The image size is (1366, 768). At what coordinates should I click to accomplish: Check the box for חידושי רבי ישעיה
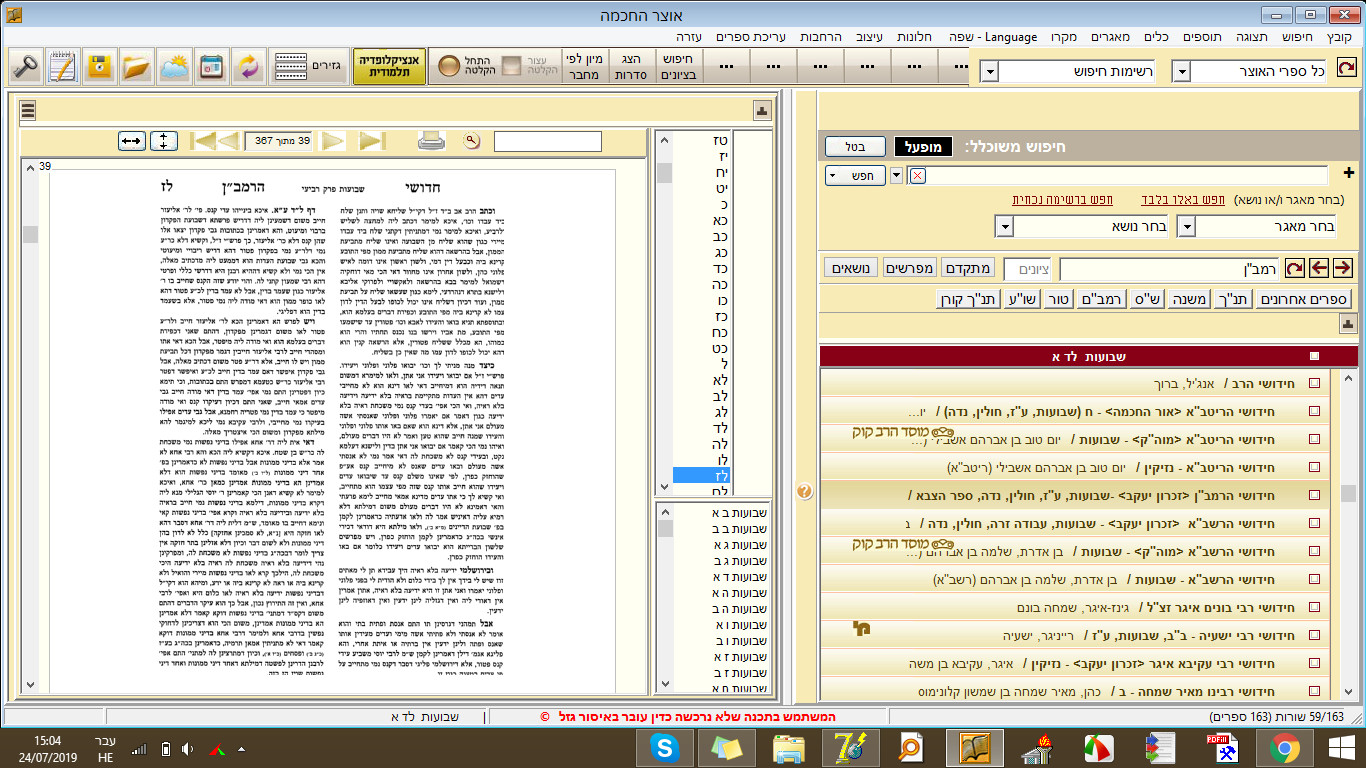pos(1315,635)
